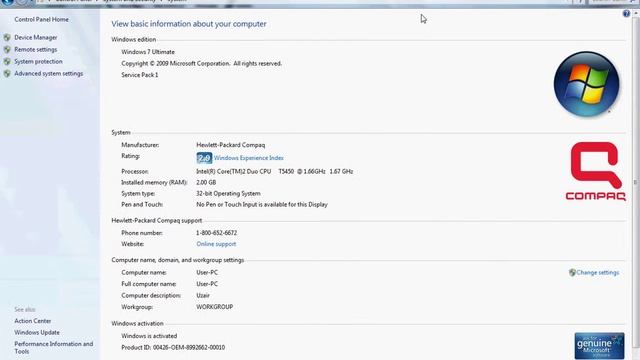The image size is (640, 360).
Task: Open Remote settings
Action: (36, 49)
